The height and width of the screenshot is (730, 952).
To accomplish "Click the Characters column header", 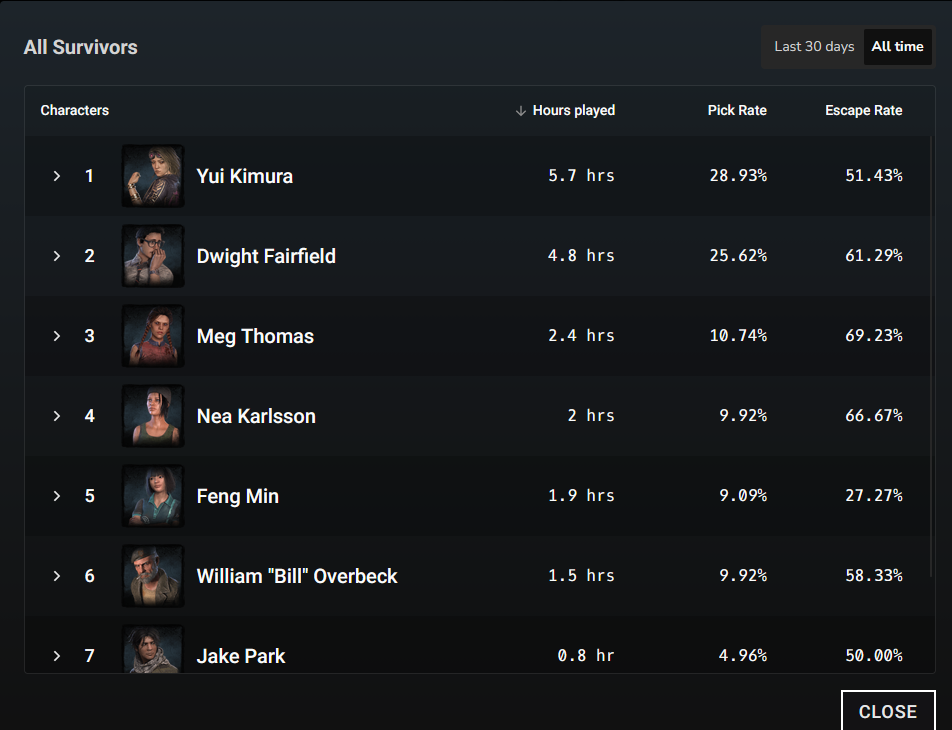I will pos(75,111).
